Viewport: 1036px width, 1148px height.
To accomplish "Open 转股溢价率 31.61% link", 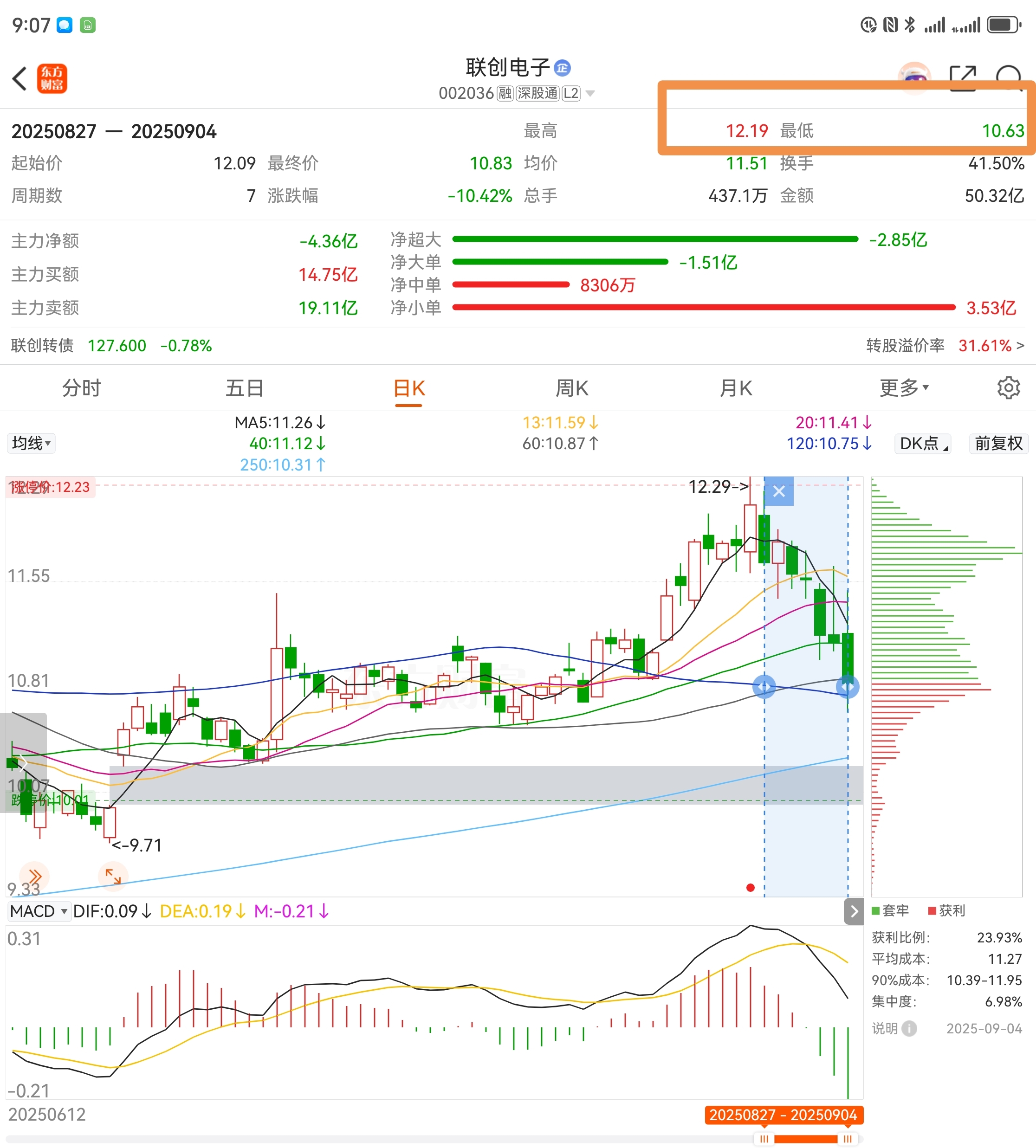I will click(x=945, y=346).
